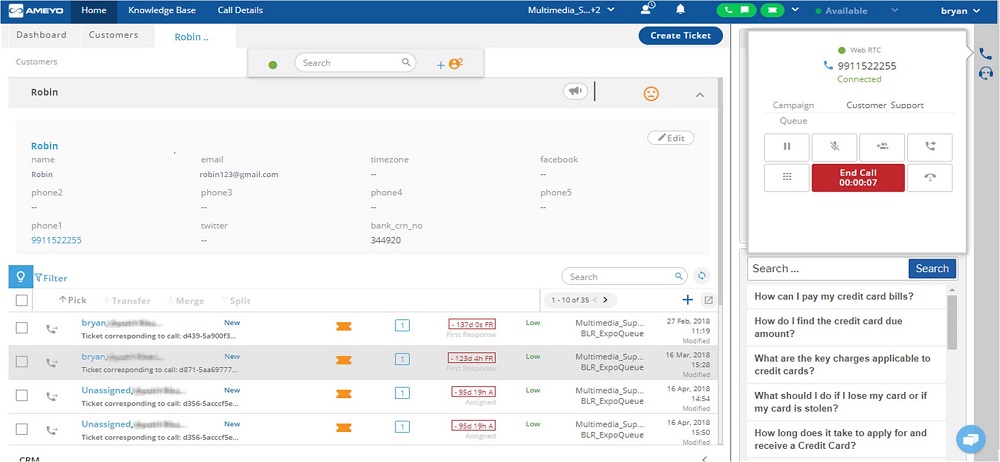Screen dimensions: 1000x462
Task: Select the first bryan ticket checkbox
Action: tap(22, 328)
